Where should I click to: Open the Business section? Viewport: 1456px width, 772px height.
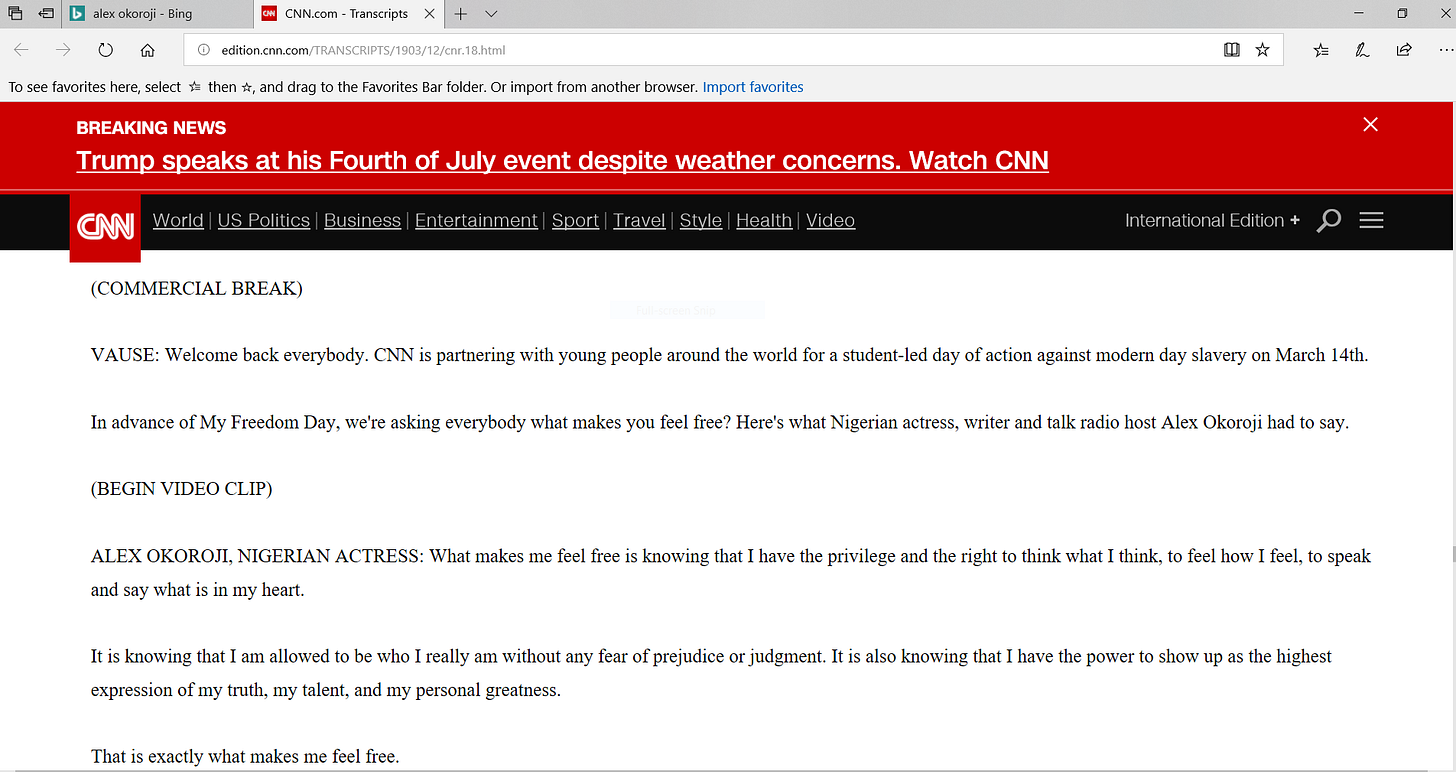[362, 220]
